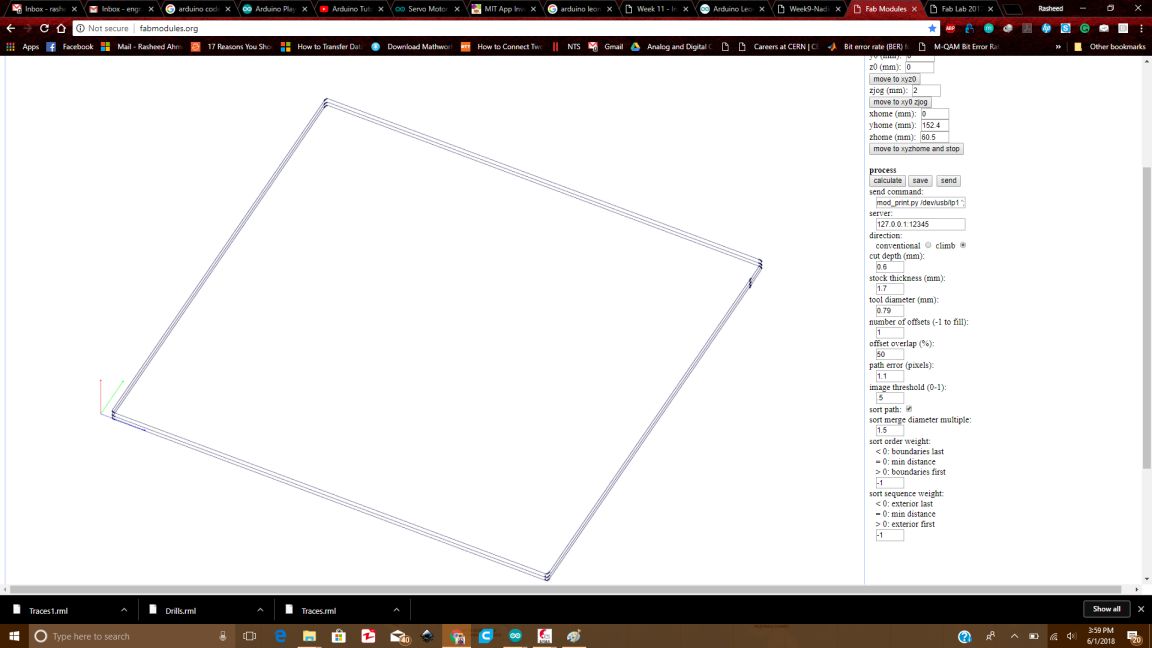Viewport: 1152px width, 648px height.
Task: Click the zhome (mm) field showing 60.5
Action: [x=934, y=137]
